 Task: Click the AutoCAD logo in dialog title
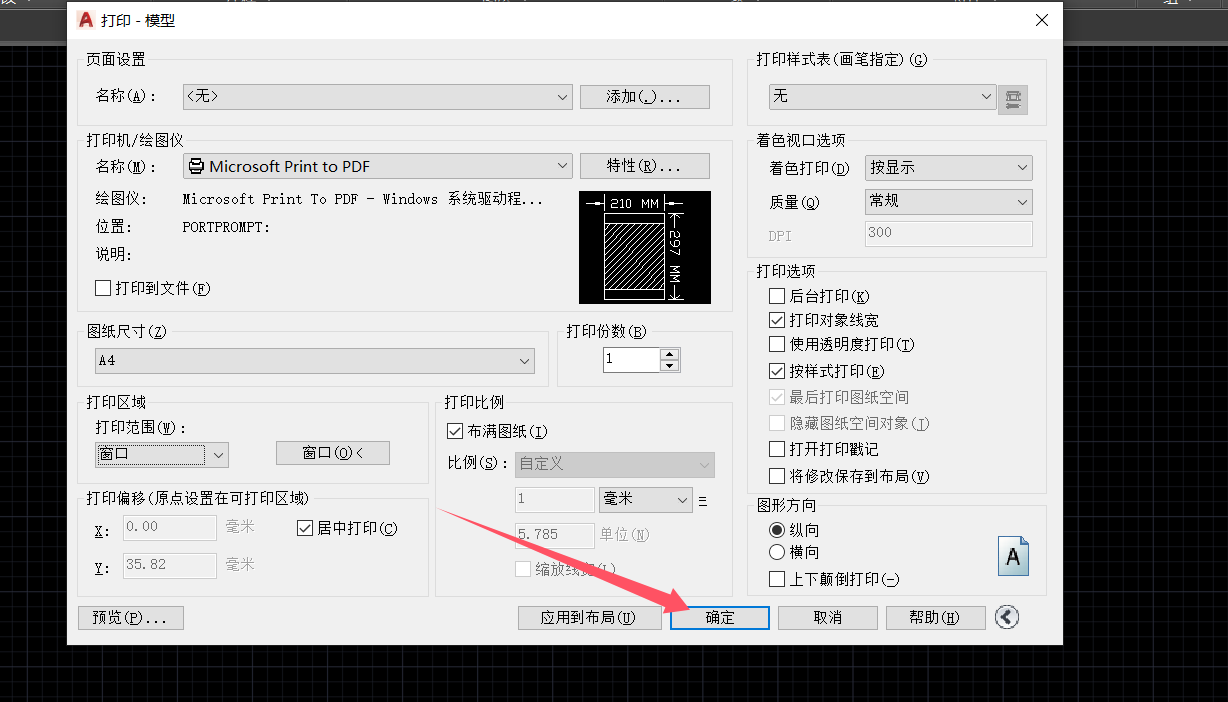tap(86, 20)
